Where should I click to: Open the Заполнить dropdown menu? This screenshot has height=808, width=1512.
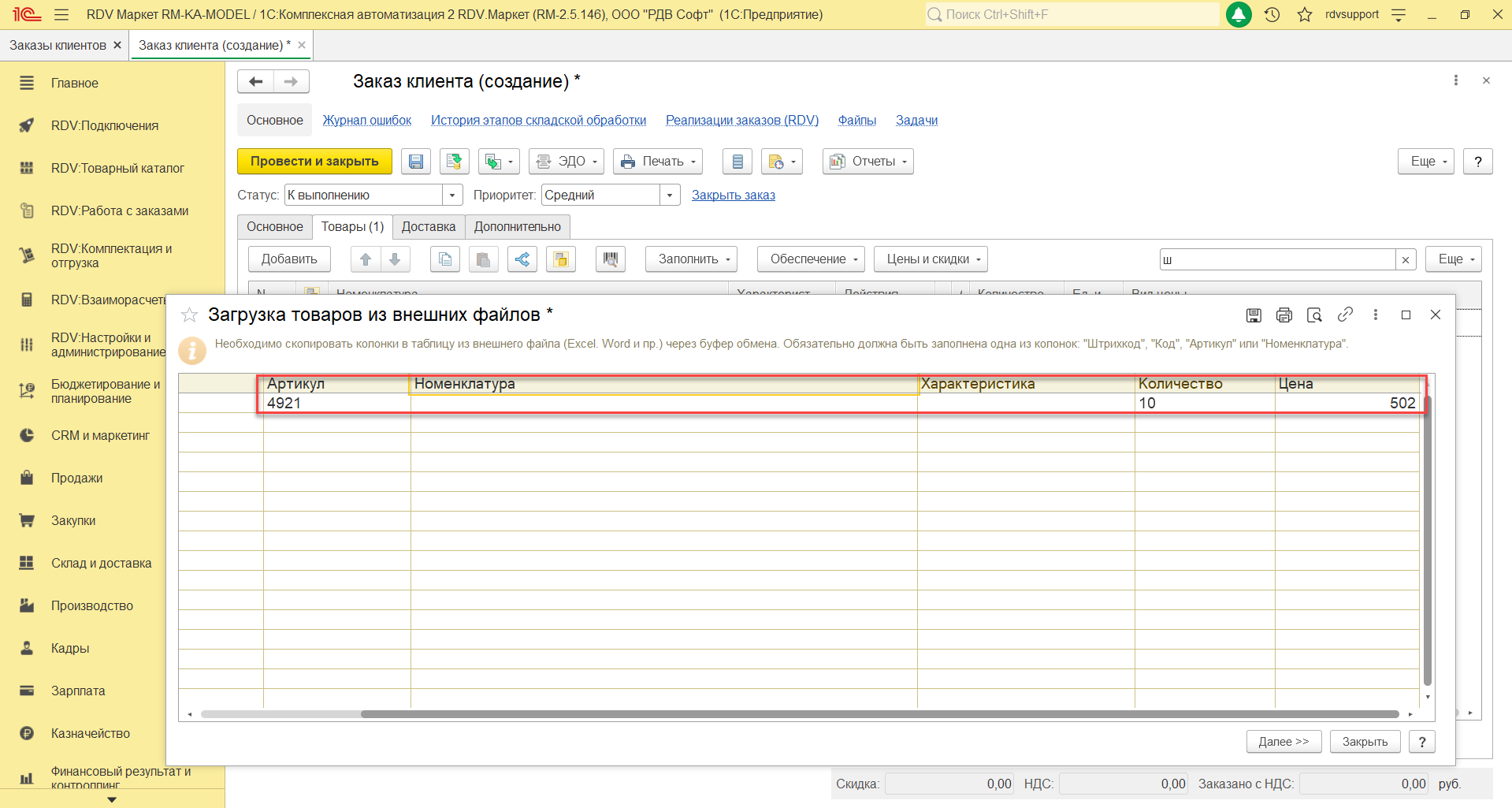click(691, 259)
